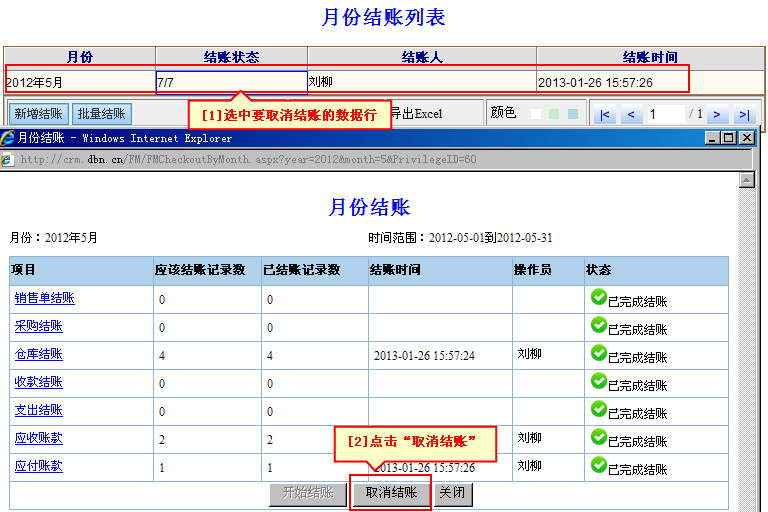The image size is (768, 512).
Task: Click the green check icon in 销售单结账 row
Action: point(599,297)
